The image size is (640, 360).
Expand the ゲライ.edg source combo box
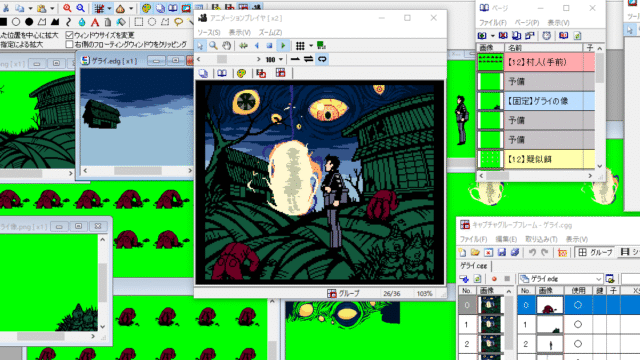coord(561,279)
